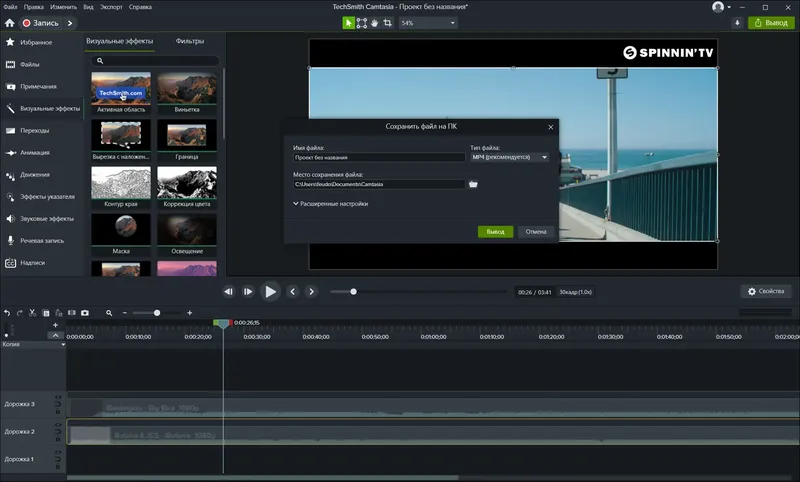
Task: Click the timeline zoom slider handle
Action: (156, 313)
